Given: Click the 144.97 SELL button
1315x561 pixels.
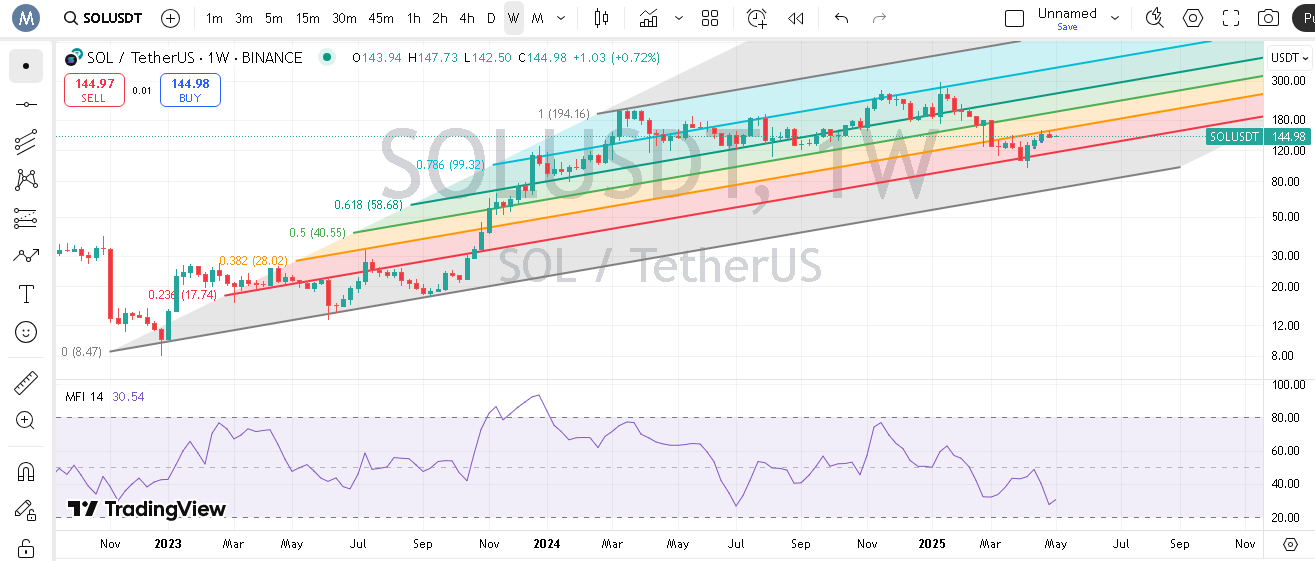Looking at the screenshot, I should pyautogui.click(x=94, y=90).
